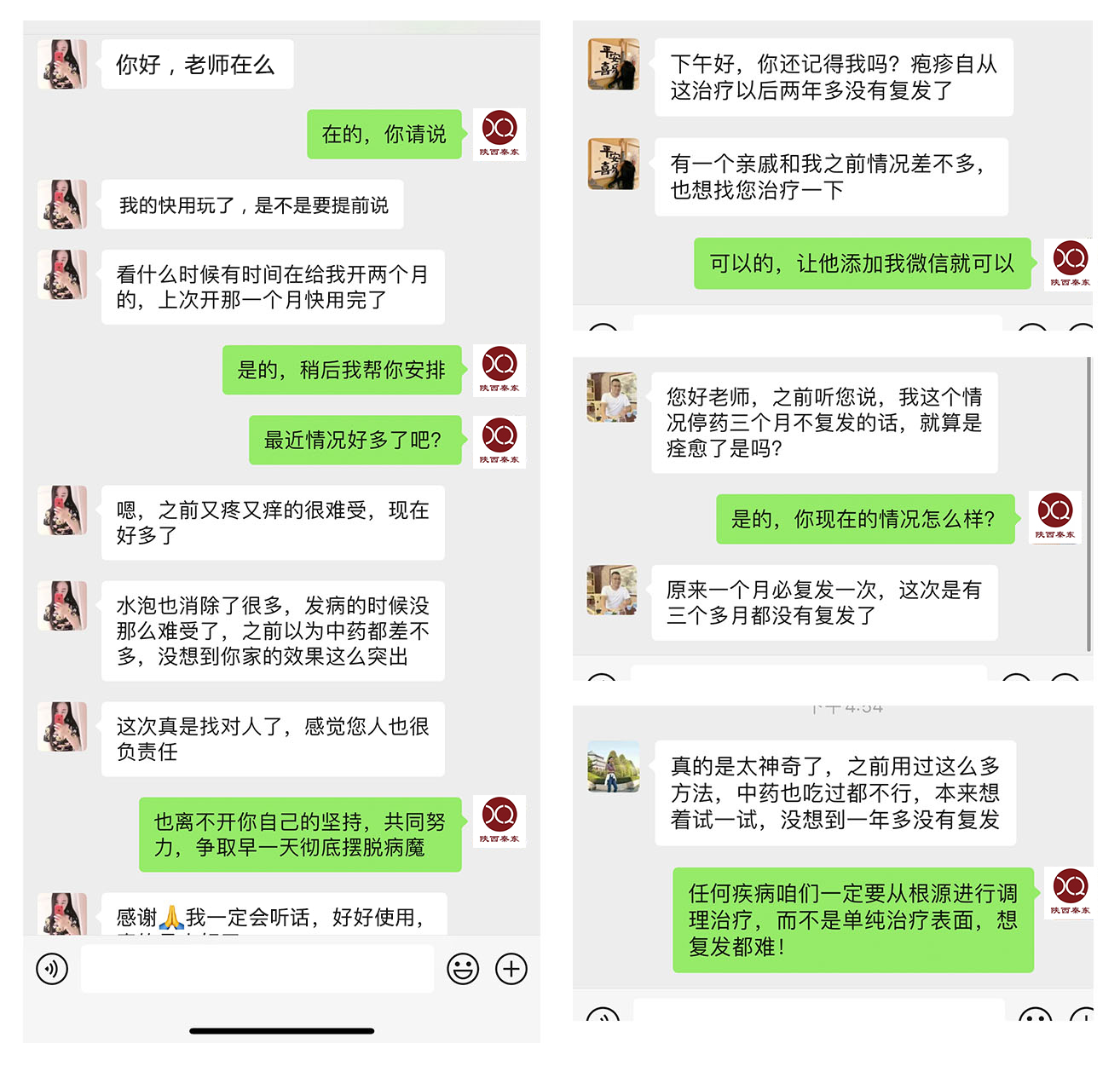Tap the green bubble '是的，稍后我帮你安排'
The height and width of the screenshot is (1066, 1120).
click(342, 370)
